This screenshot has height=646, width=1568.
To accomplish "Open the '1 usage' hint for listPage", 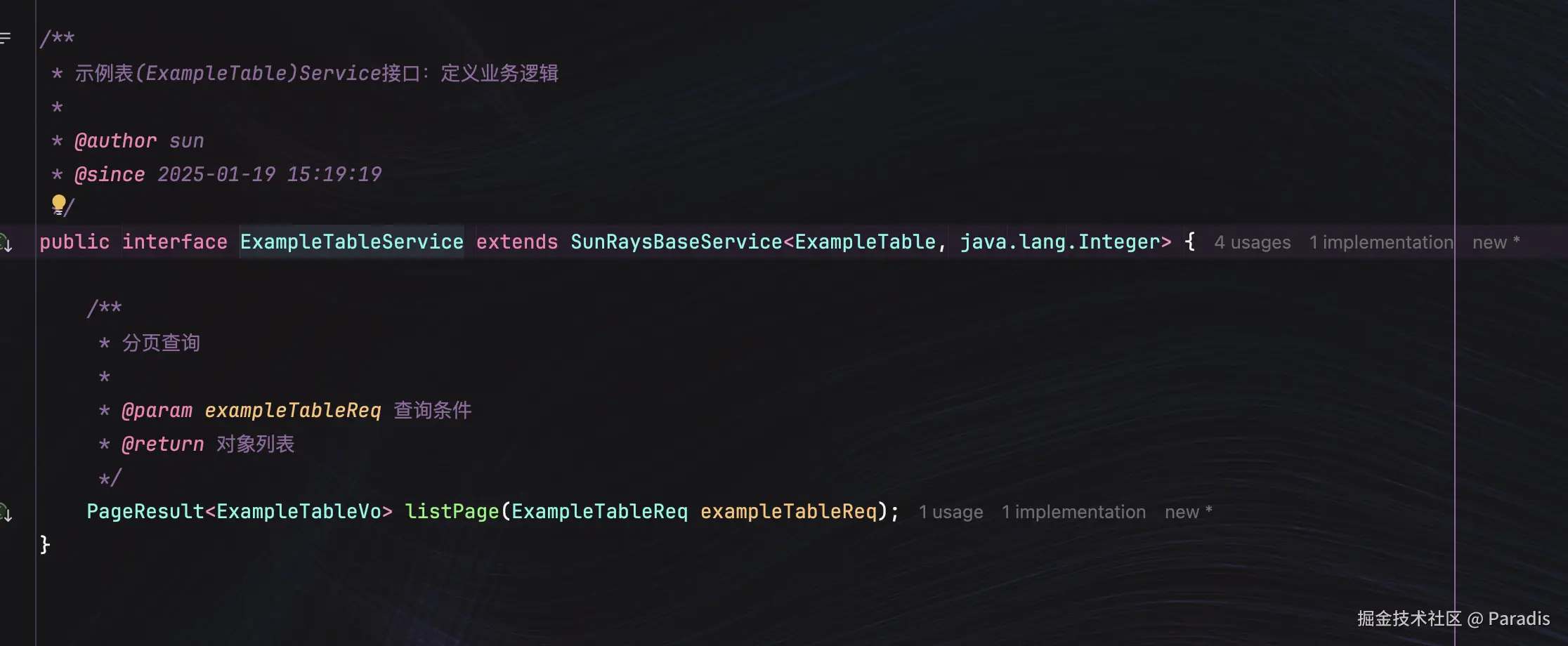I will (950, 512).
